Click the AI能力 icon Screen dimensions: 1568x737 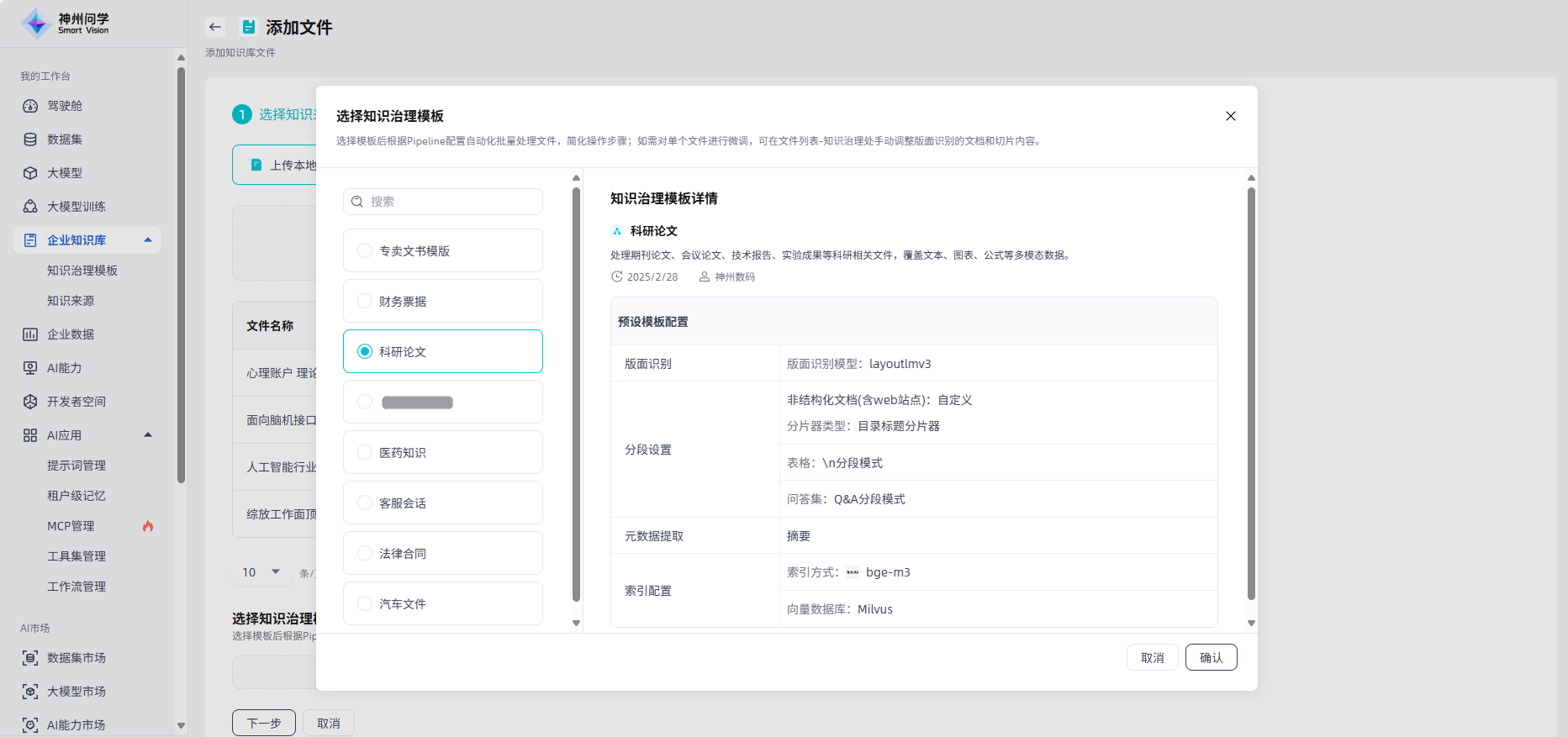click(30, 368)
